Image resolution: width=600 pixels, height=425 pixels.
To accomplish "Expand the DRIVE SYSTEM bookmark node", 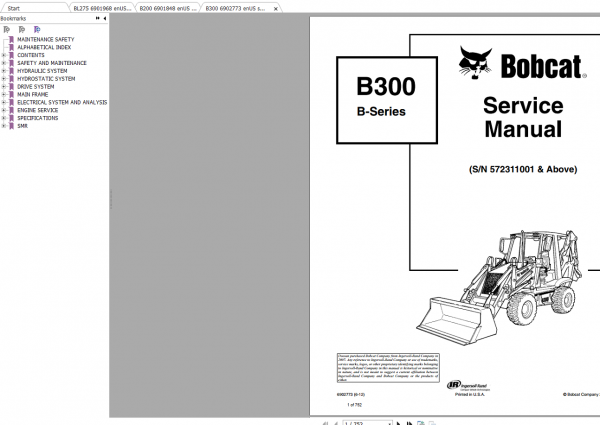I will click(4, 86).
